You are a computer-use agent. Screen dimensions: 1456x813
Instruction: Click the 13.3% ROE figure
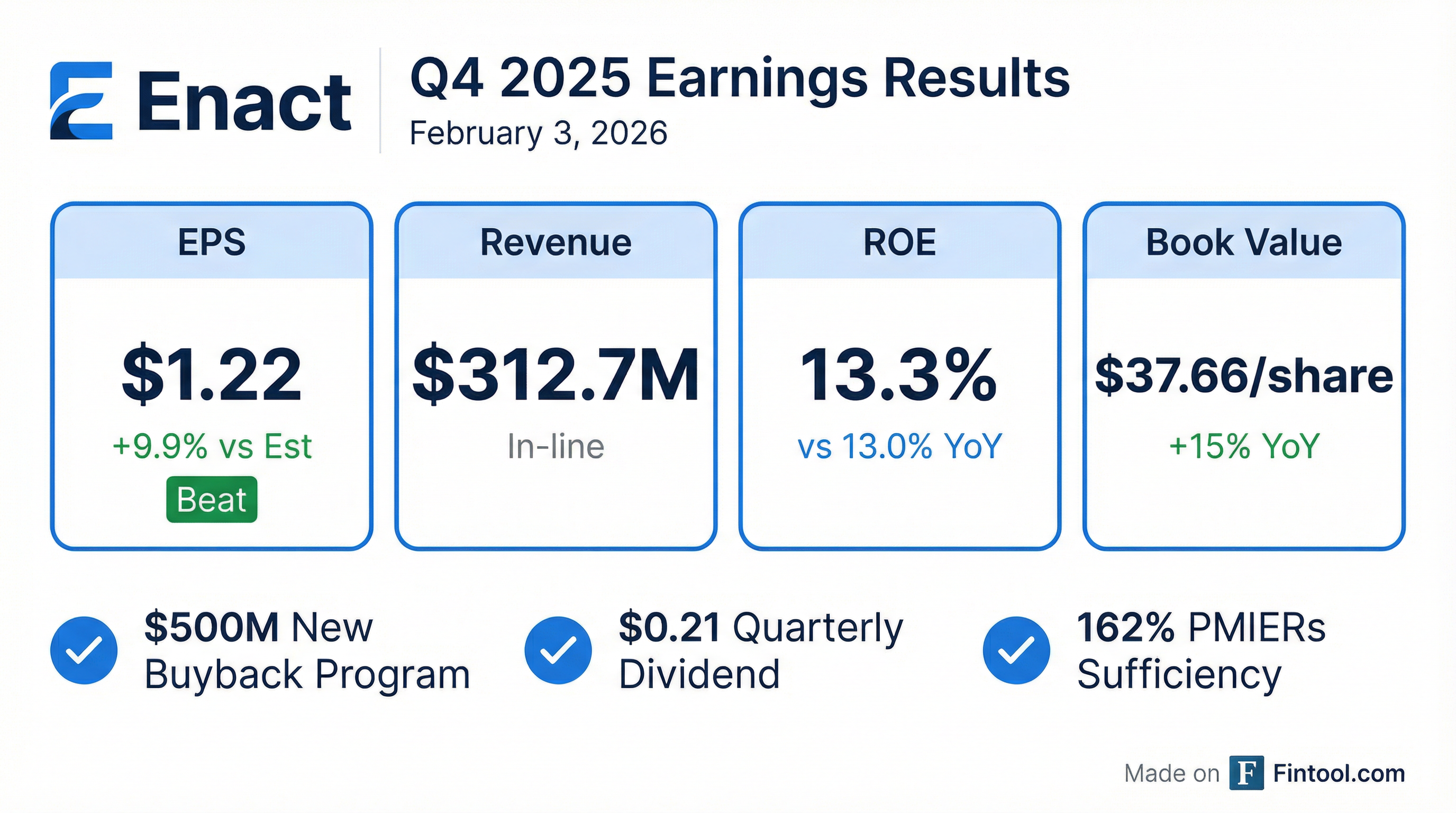(899, 374)
